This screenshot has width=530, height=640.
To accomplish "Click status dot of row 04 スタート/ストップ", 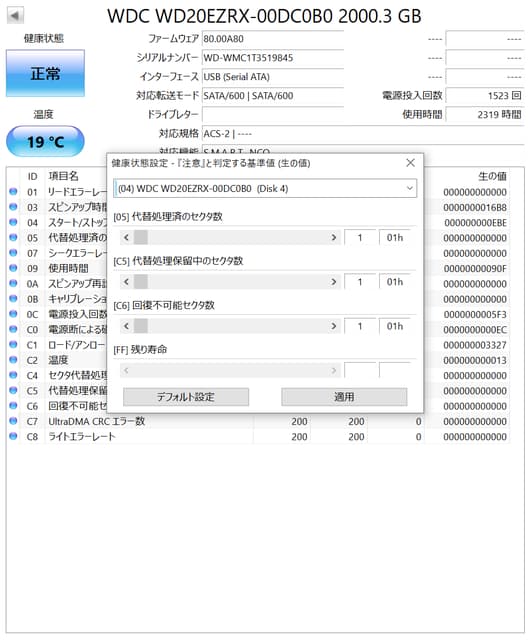I will point(13,222).
